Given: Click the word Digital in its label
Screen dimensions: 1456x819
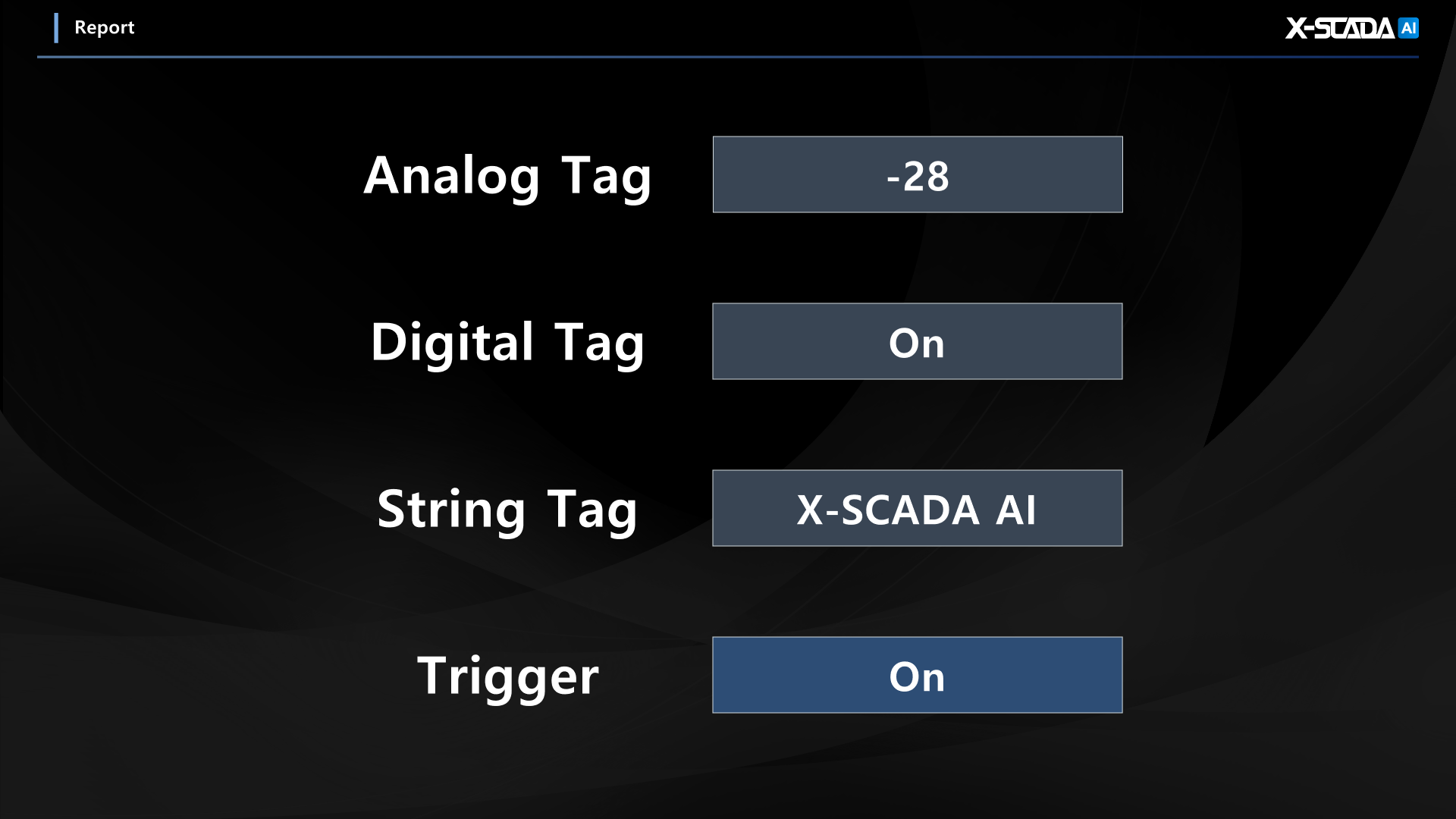Looking at the screenshot, I should 453,343.
